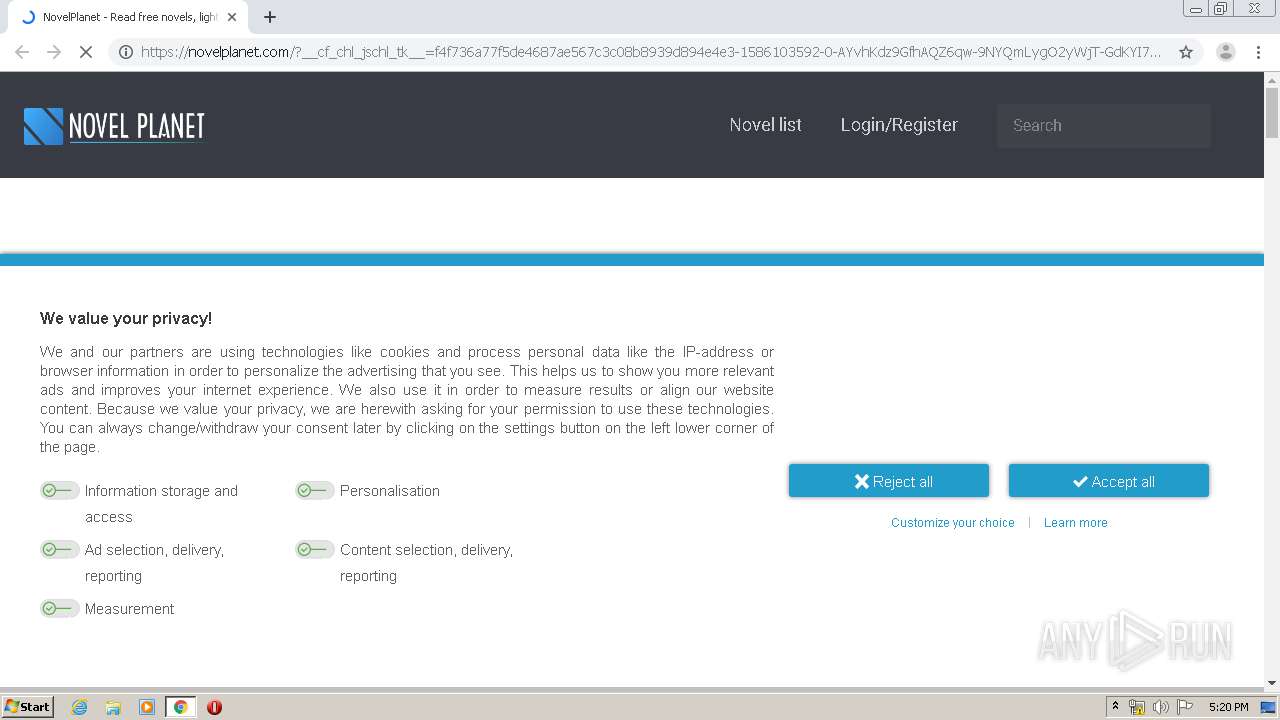Click the scrollbar up arrow

coord(1272,79)
